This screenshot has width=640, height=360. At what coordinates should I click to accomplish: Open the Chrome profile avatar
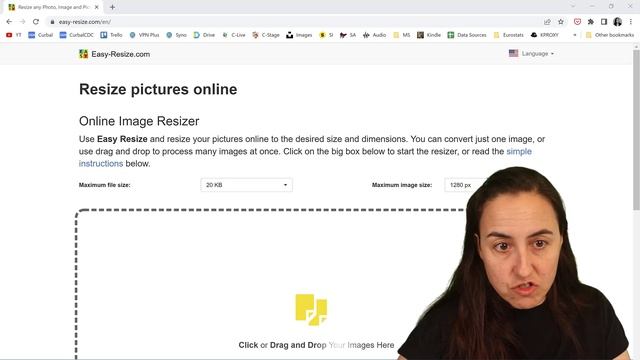click(x=618, y=22)
